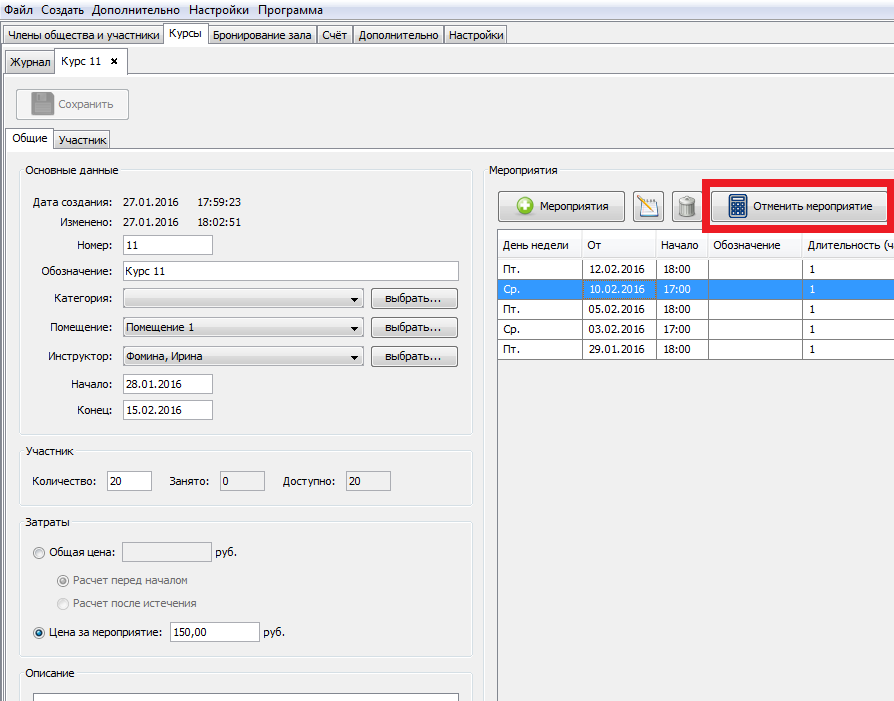Close the Курс 11 tab
The width and height of the screenshot is (894, 701).
114,61
